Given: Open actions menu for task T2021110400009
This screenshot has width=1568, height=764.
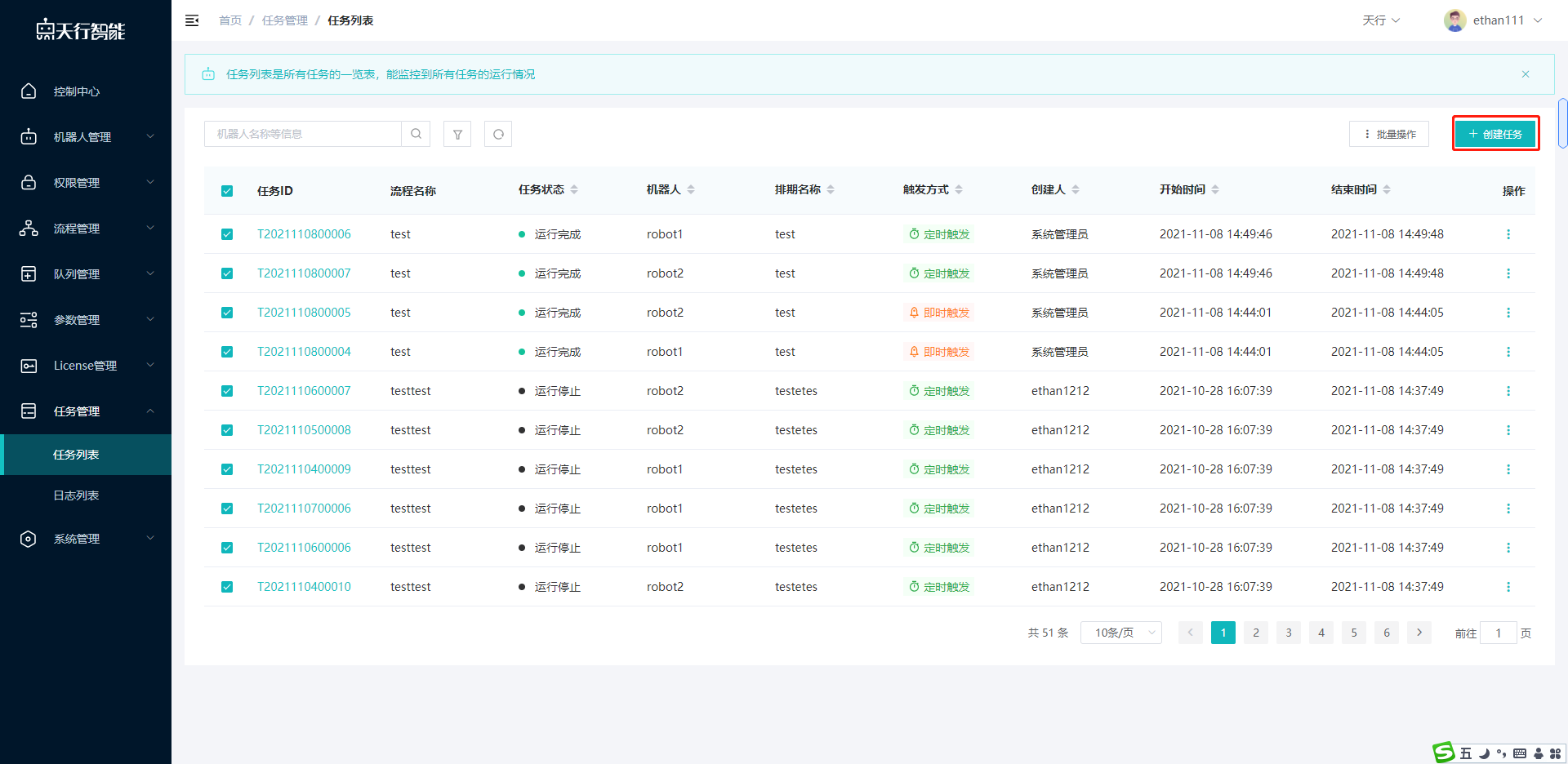Looking at the screenshot, I should point(1508,469).
